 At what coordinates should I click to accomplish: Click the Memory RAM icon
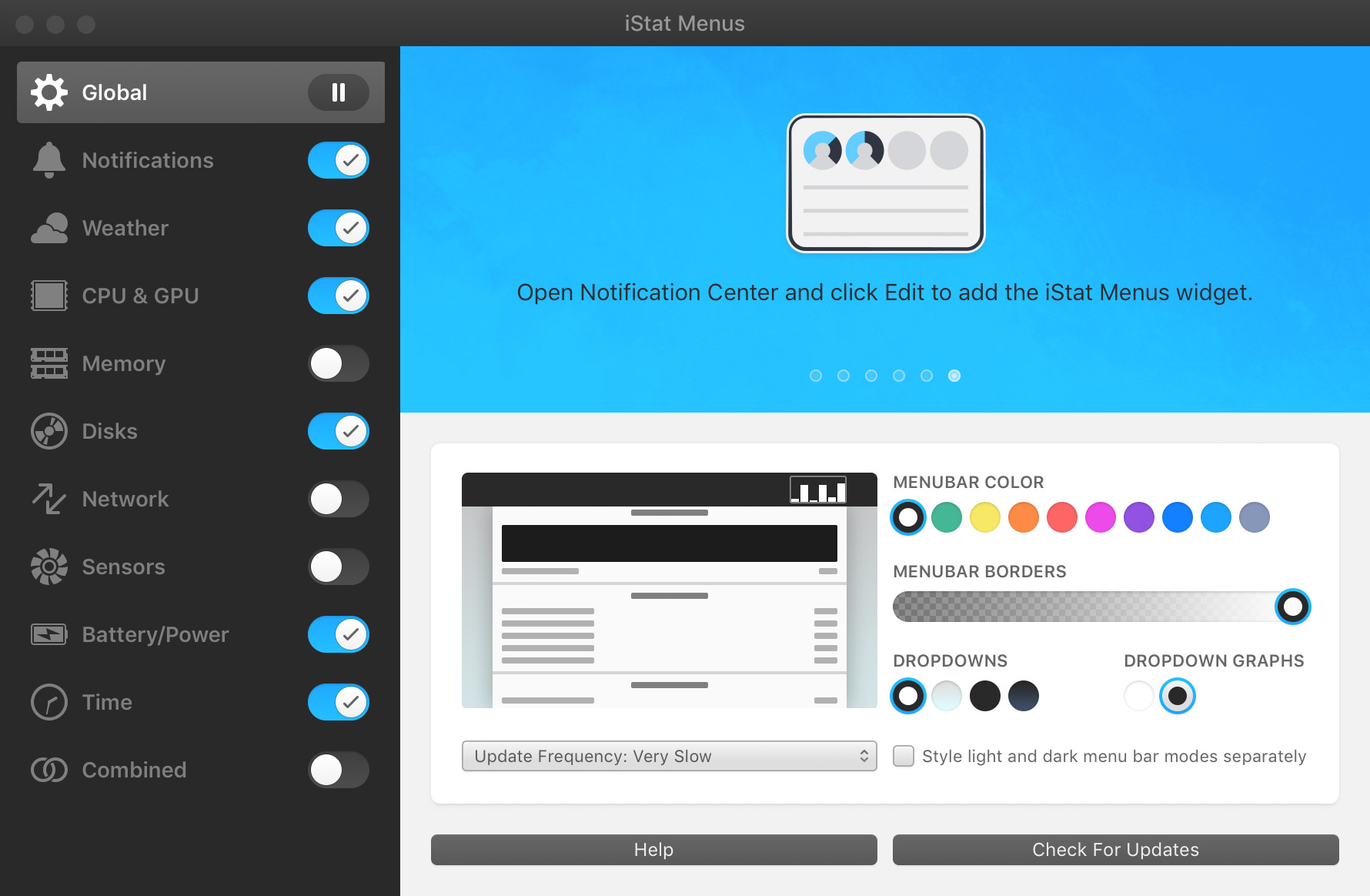pos(49,363)
